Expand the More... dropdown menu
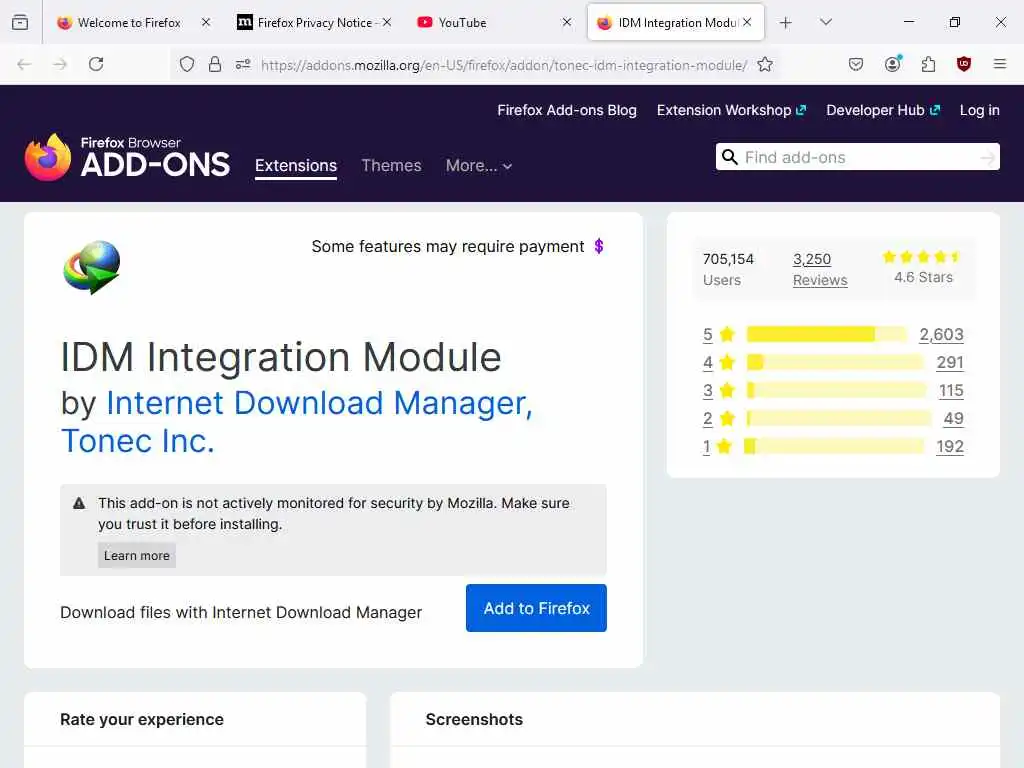Screen dimensions: 1024x768 pyautogui.click(x=479, y=166)
